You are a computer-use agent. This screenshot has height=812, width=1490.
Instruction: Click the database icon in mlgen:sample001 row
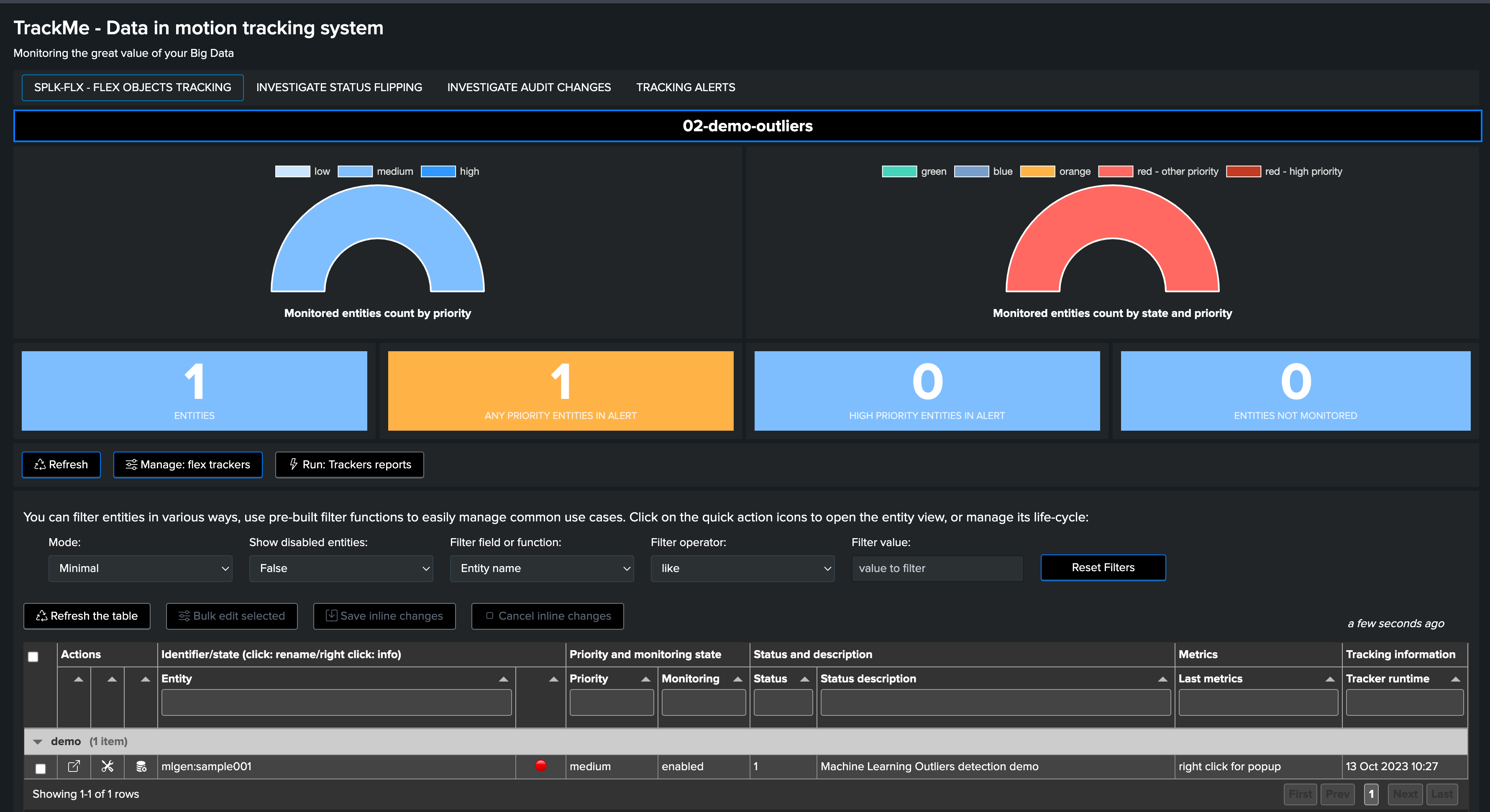[x=141, y=766]
